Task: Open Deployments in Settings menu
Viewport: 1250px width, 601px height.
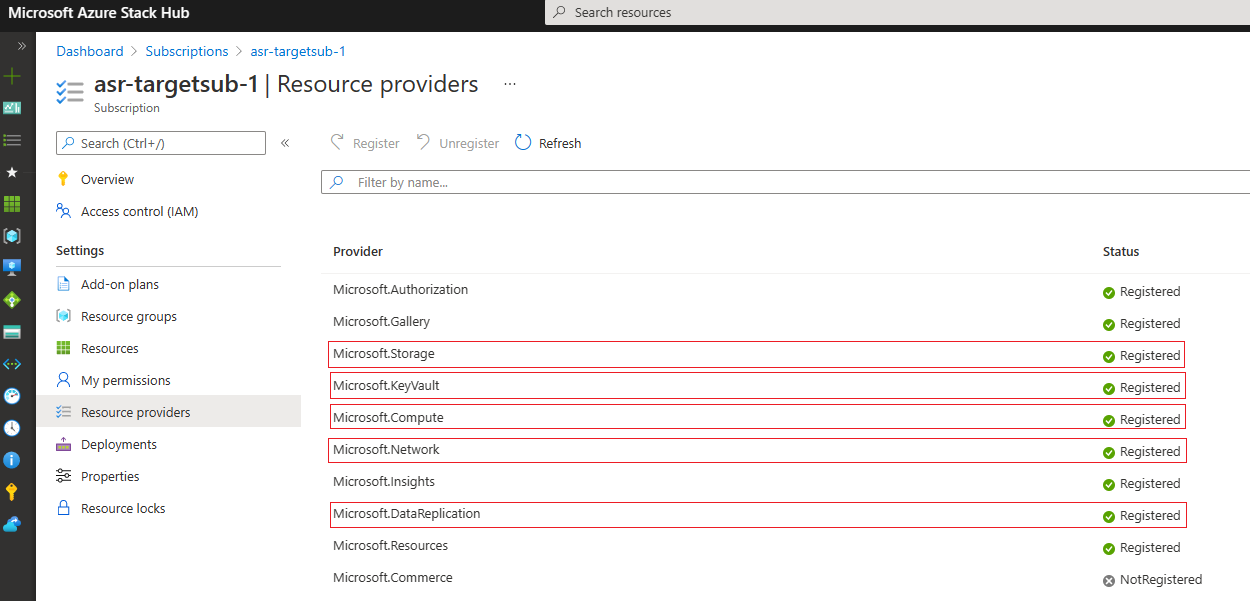Action: 118,444
